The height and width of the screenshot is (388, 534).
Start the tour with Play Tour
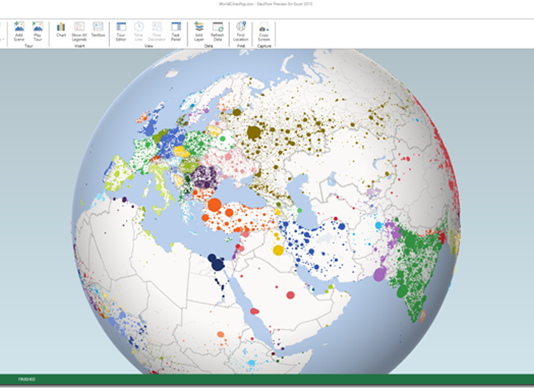coord(37,31)
